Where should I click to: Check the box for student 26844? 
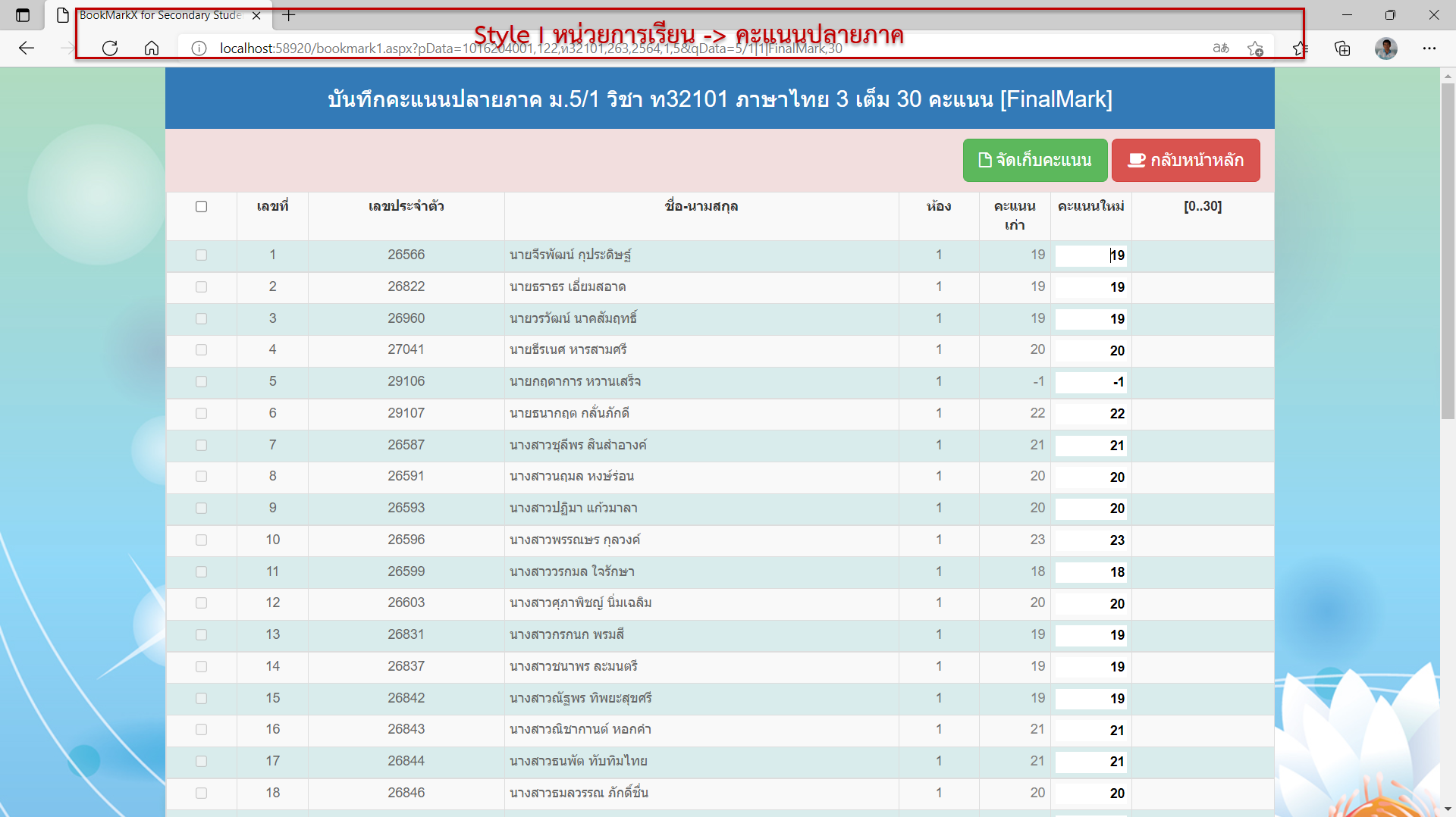click(x=201, y=761)
